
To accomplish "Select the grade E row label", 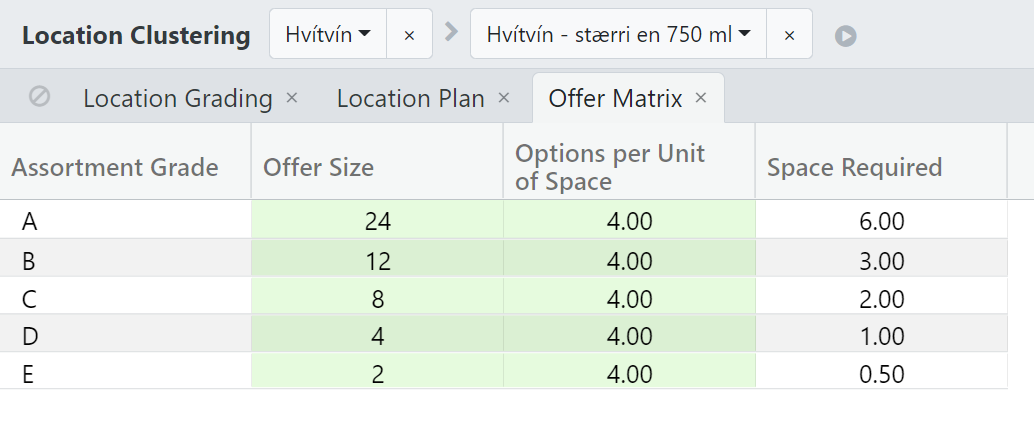I will 30,374.
